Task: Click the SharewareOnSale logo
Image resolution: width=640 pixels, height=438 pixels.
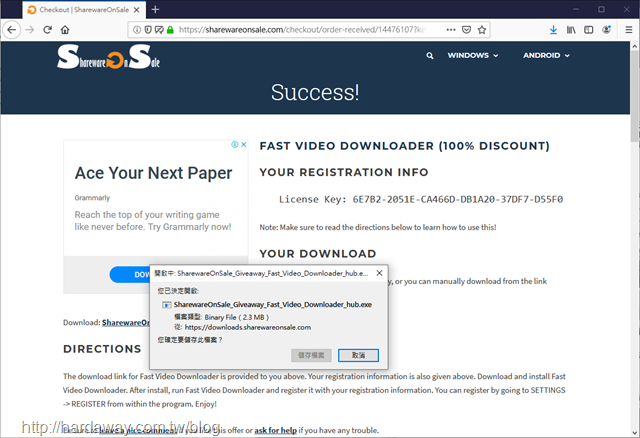Action: (109, 57)
